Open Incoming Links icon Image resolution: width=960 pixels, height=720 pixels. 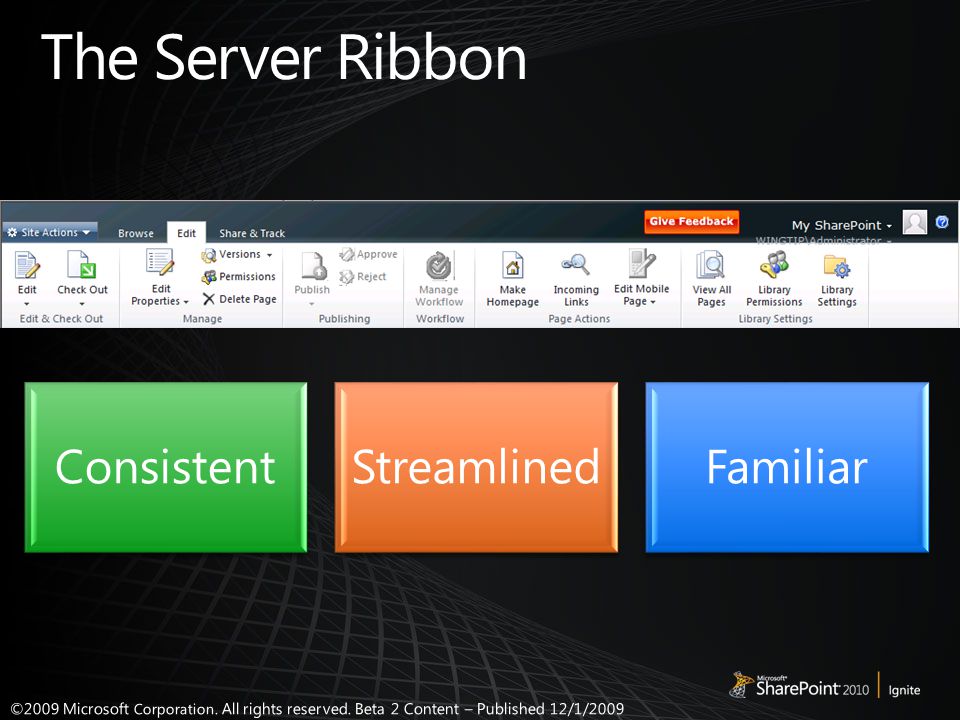click(576, 265)
